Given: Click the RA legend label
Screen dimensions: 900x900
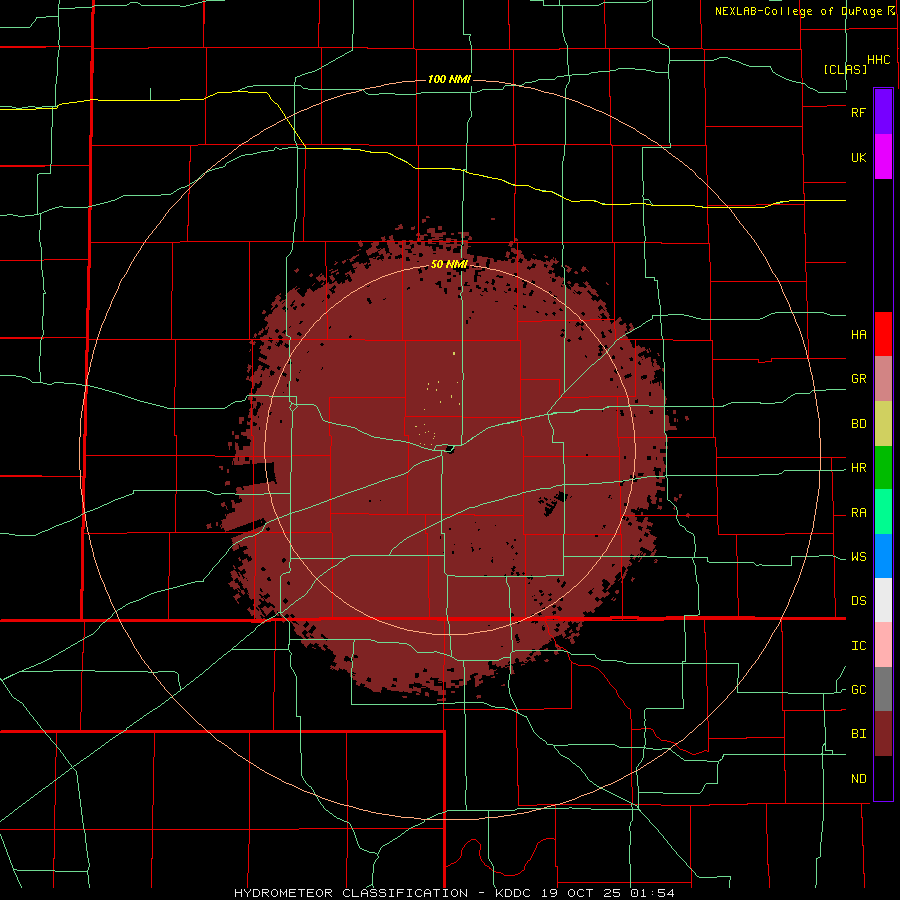Looking at the screenshot, I should 858,513.
